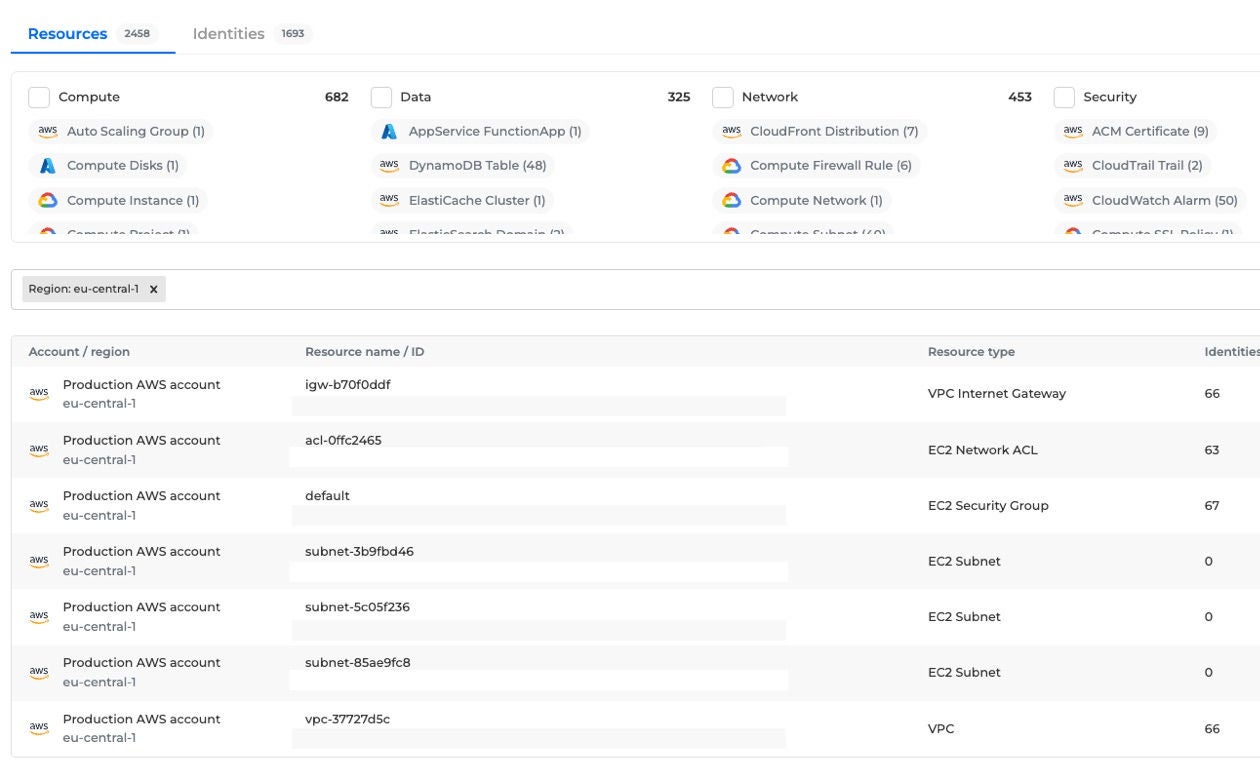Click Google Cloud icon on Compute Firewall Rule chip

tap(731, 166)
